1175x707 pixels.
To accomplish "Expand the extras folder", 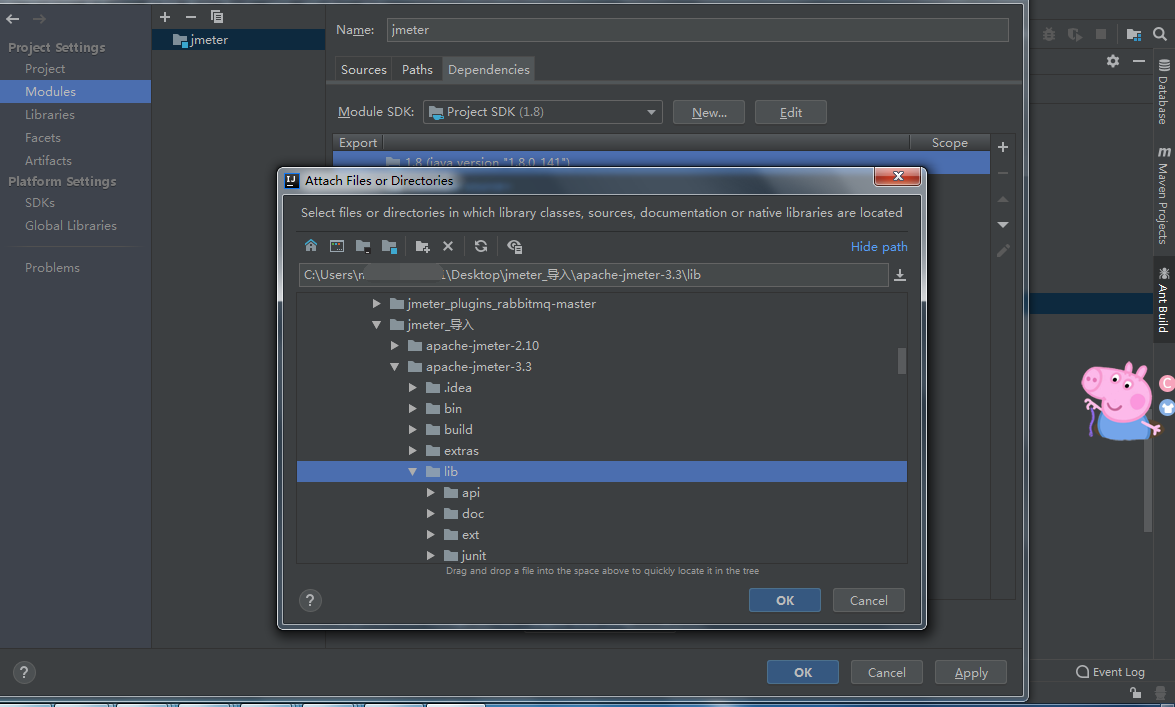I will point(412,451).
